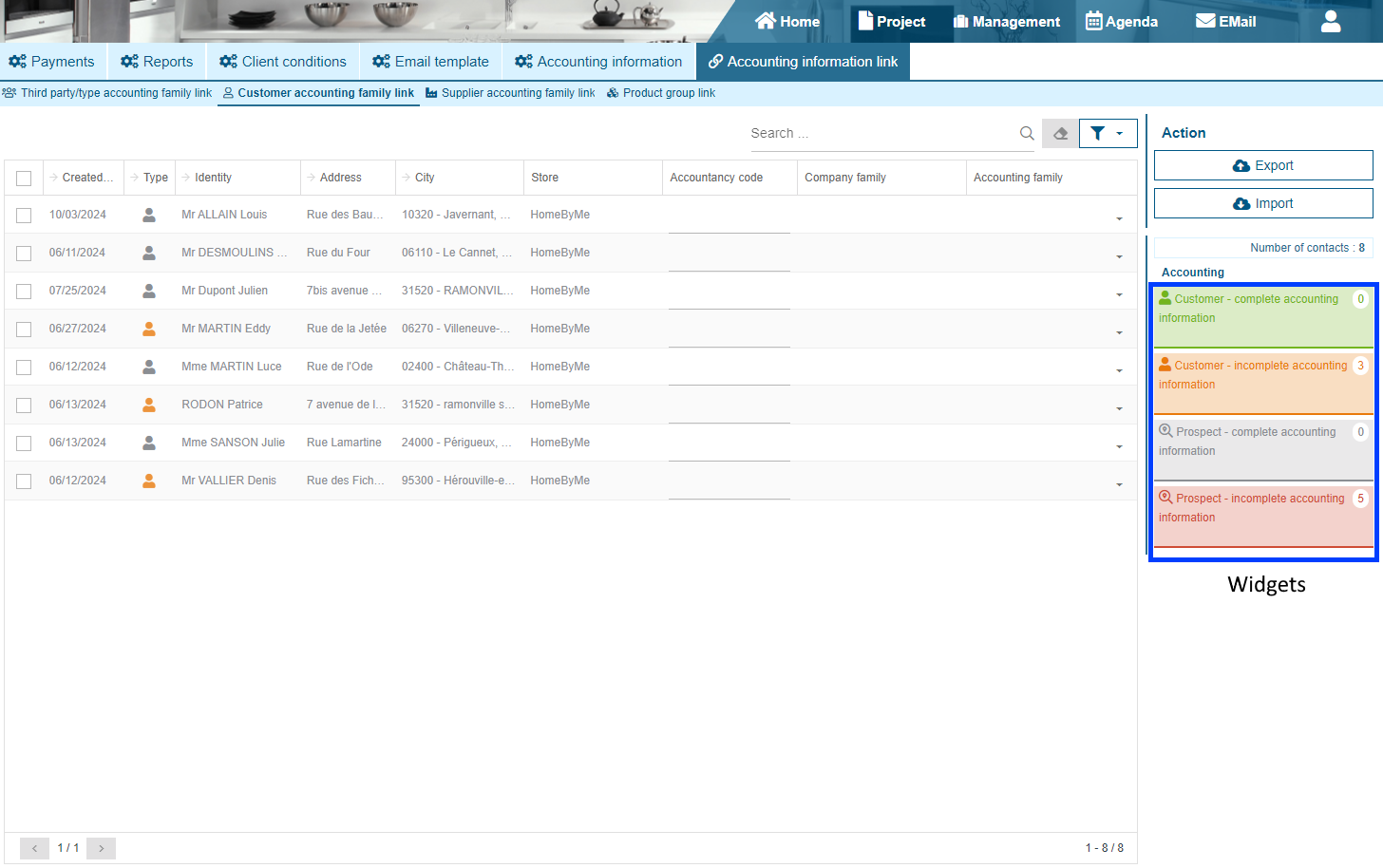Open the filter funnel dropdown
Screen dimensions: 1383x868
pos(1108,134)
